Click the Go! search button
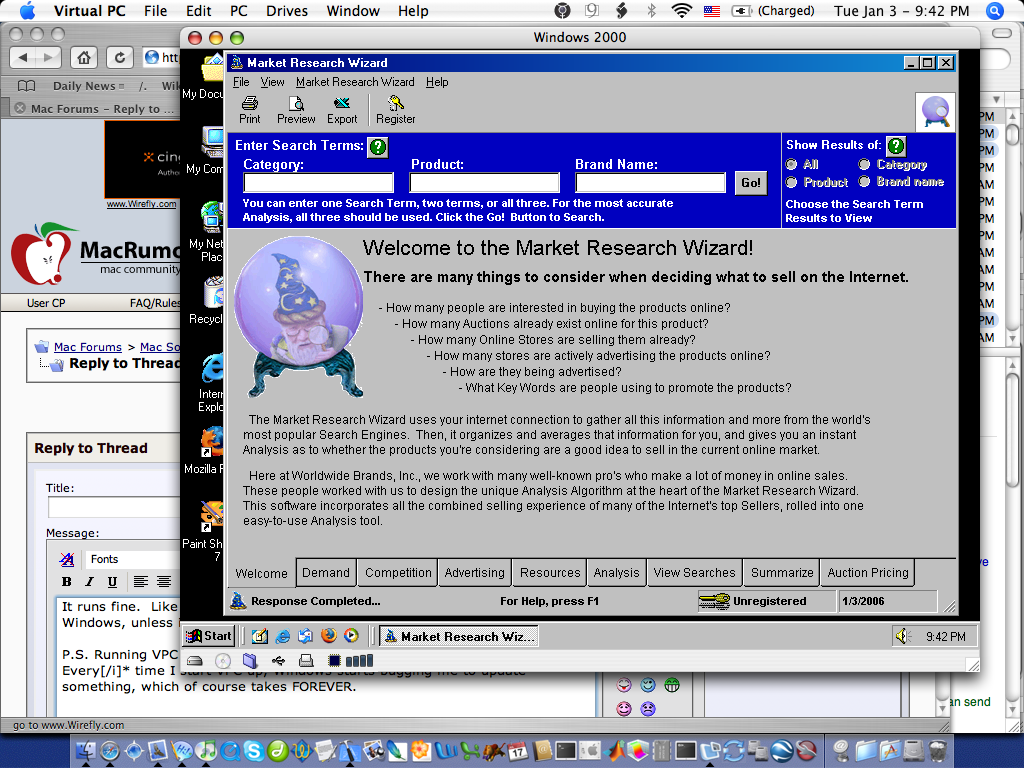The width and height of the screenshot is (1024, 768). coord(750,183)
